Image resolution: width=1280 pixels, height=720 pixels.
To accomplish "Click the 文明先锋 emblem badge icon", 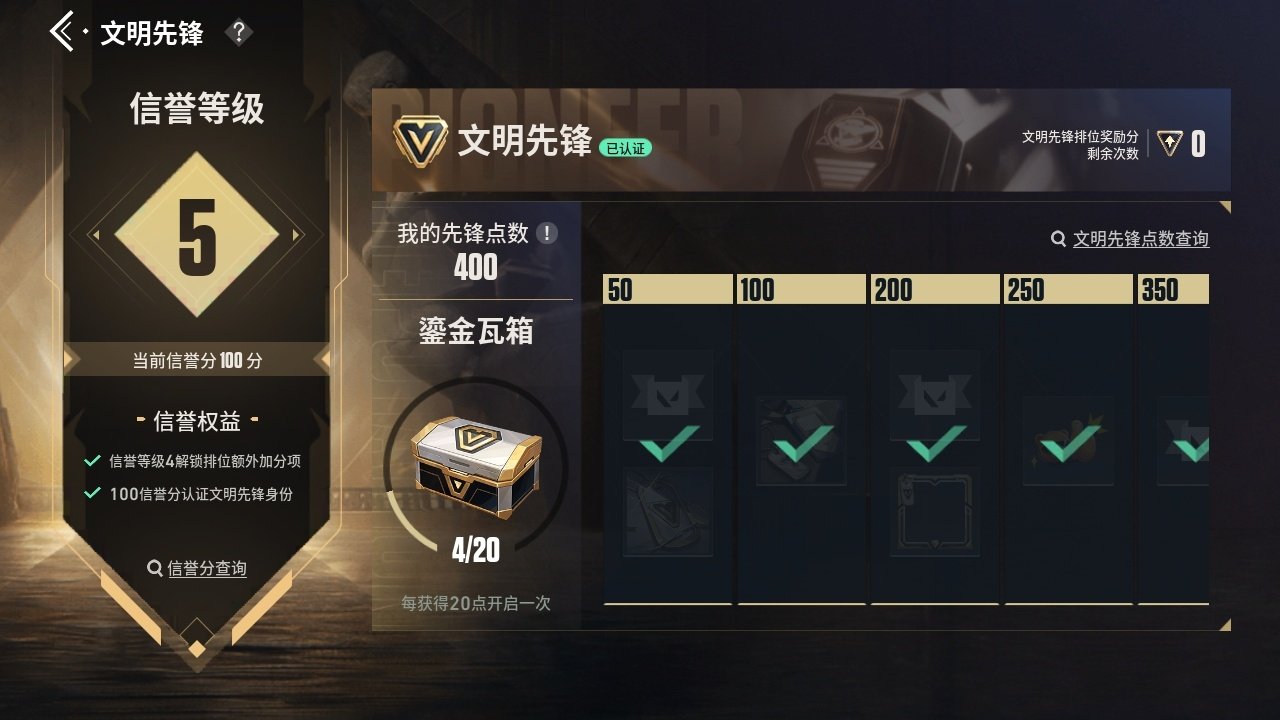I will pos(420,142).
